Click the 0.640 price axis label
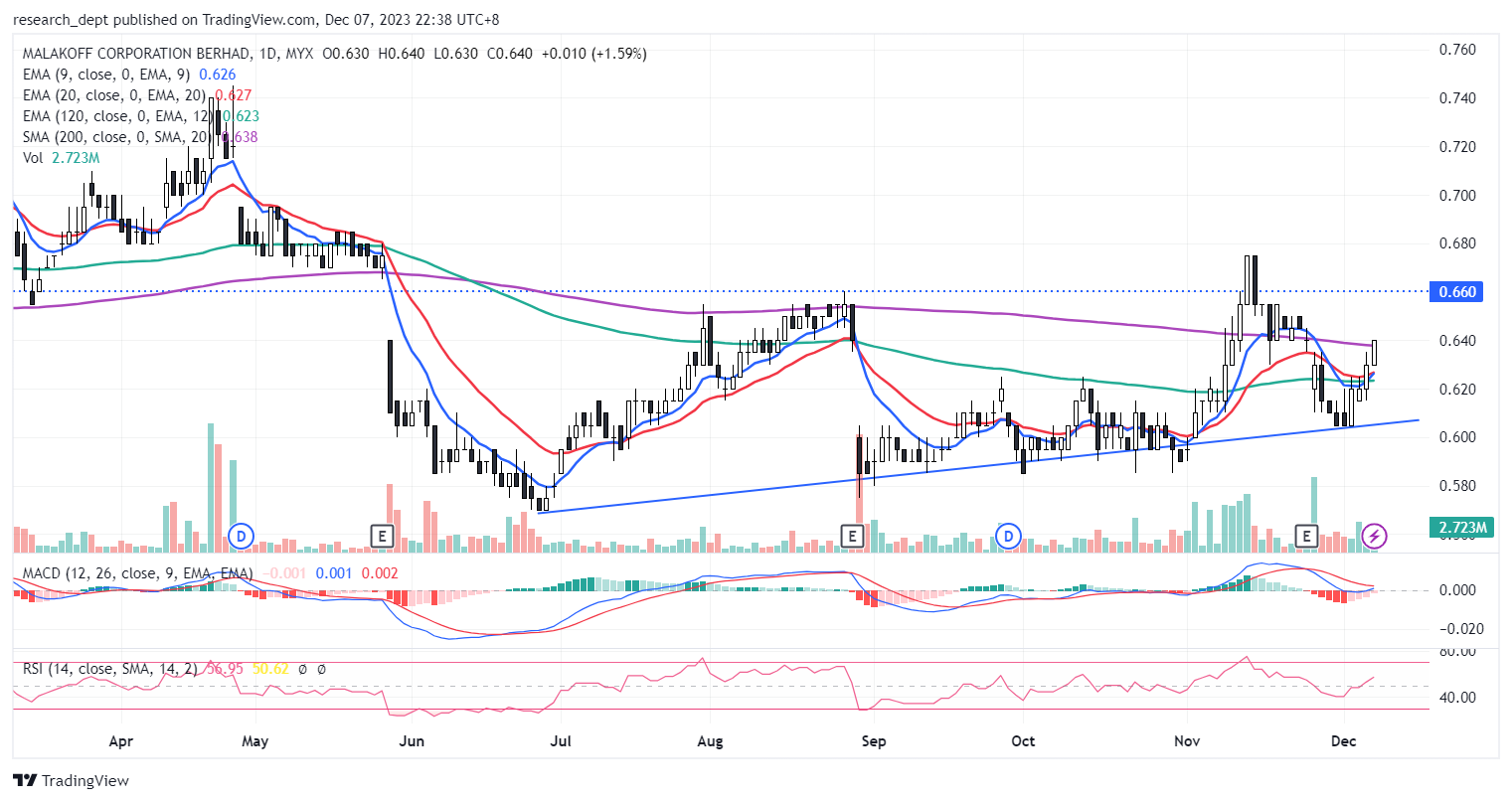The height and width of the screenshot is (802, 1512). pyautogui.click(x=1457, y=341)
